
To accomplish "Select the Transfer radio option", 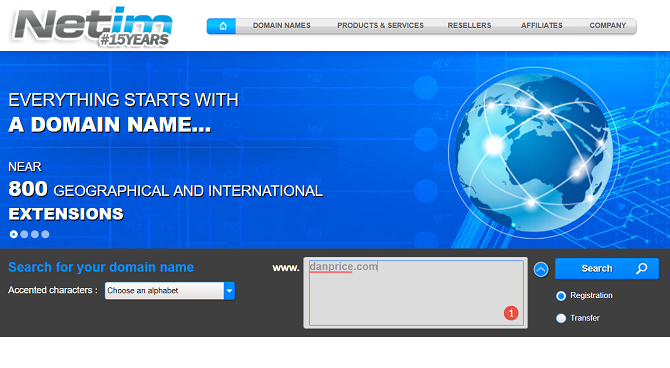I will 561,318.
